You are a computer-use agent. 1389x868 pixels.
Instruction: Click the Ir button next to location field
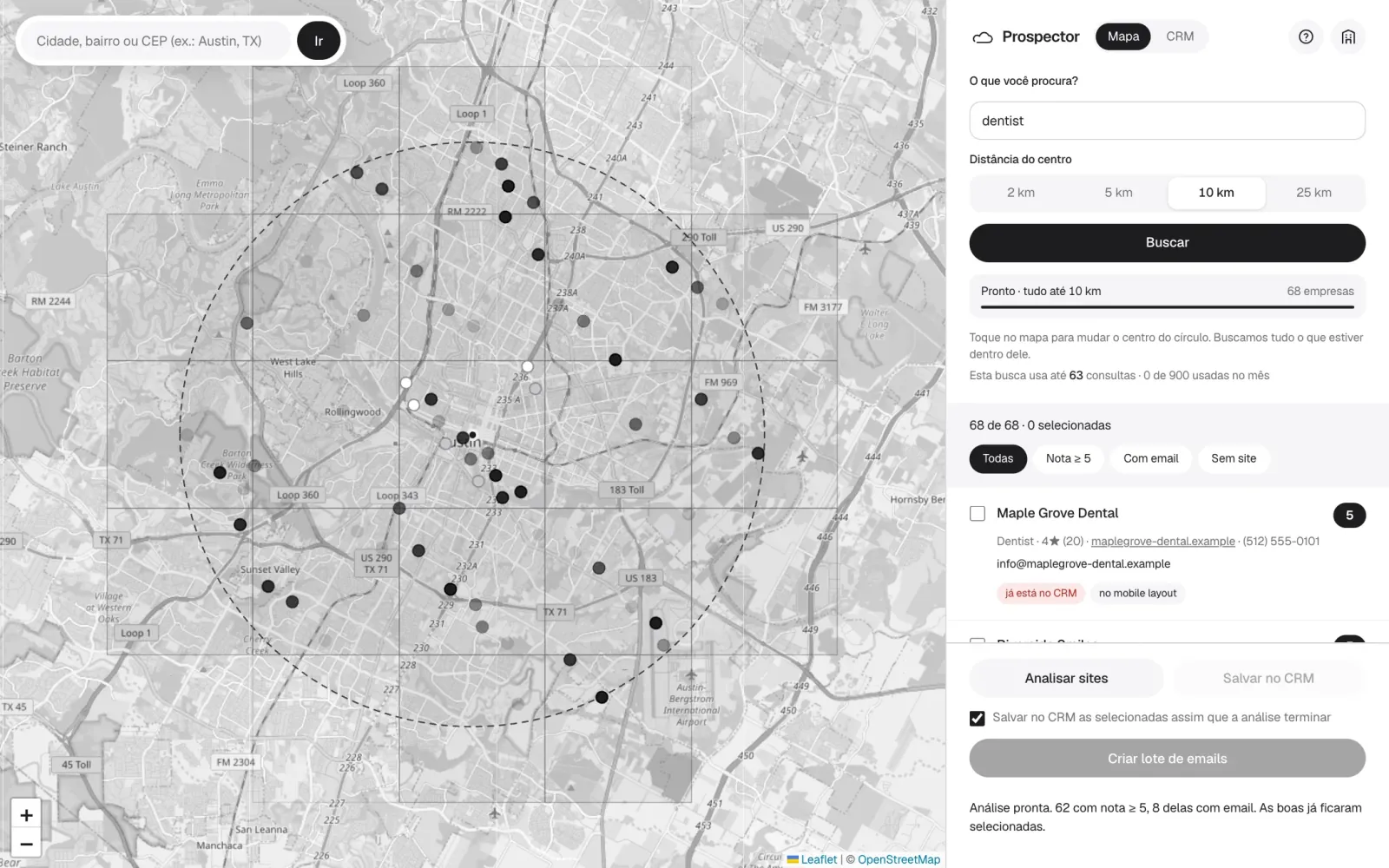point(319,41)
